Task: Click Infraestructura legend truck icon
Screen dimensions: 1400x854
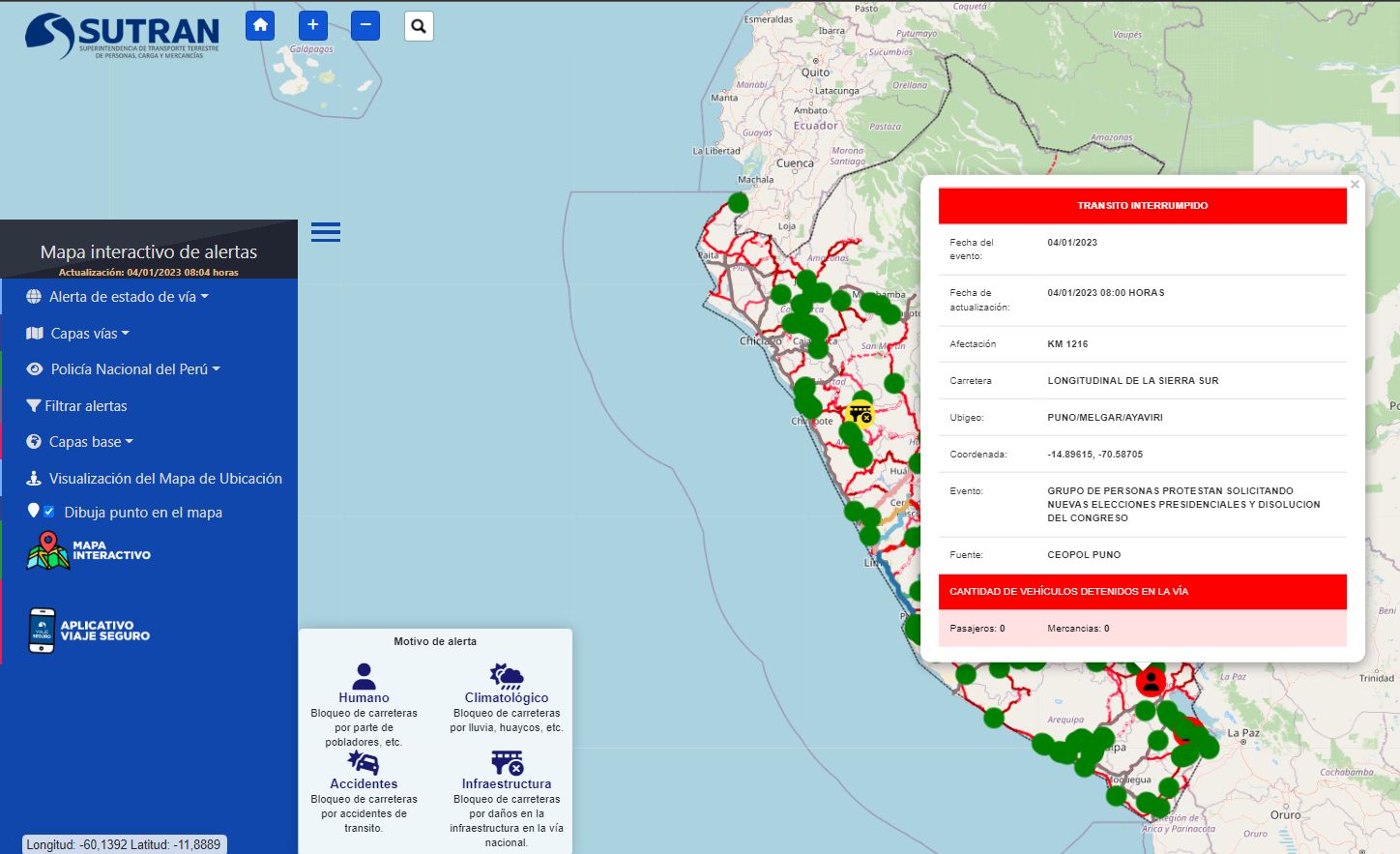Action: click(507, 762)
